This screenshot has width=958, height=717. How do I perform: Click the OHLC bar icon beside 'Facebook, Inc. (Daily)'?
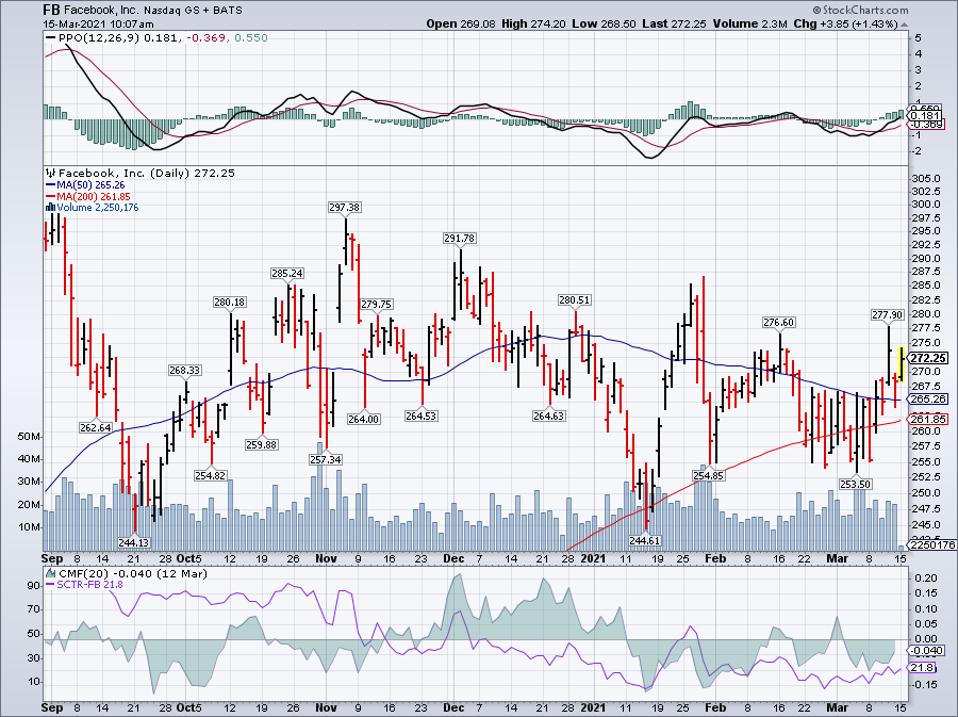point(50,173)
